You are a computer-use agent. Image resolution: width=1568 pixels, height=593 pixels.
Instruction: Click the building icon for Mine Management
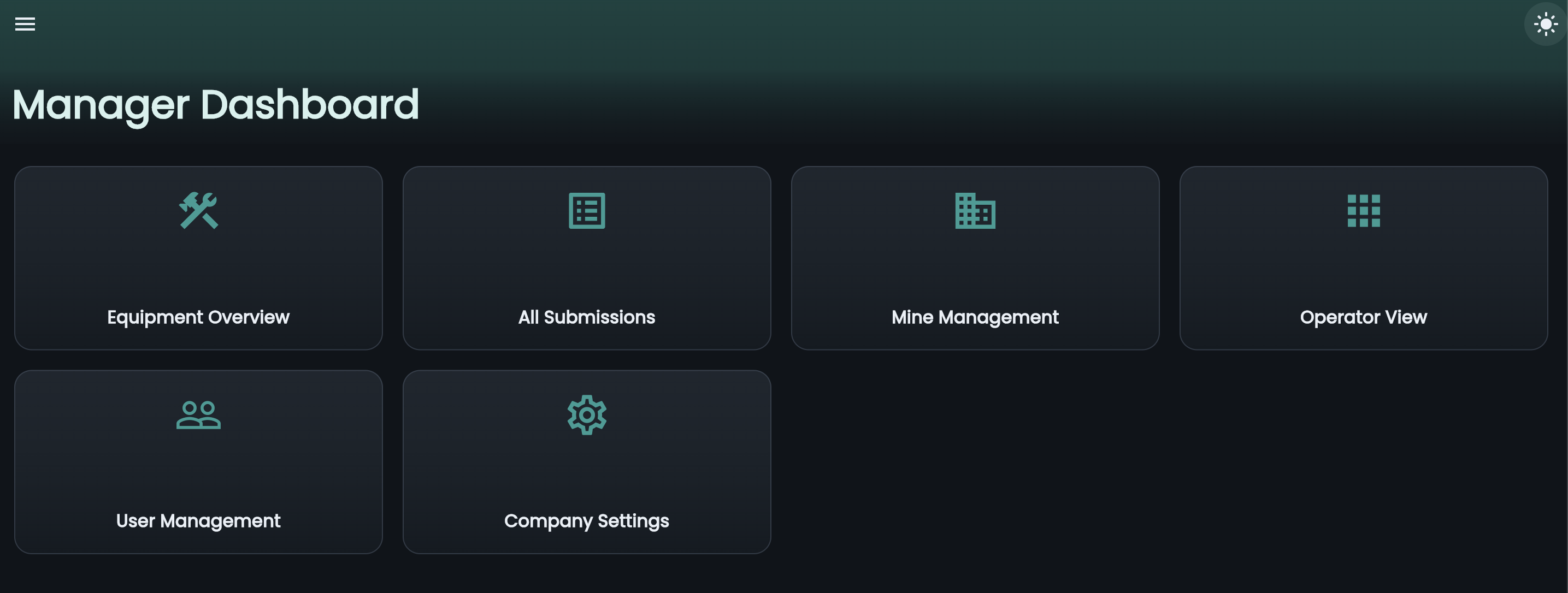[975, 211]
